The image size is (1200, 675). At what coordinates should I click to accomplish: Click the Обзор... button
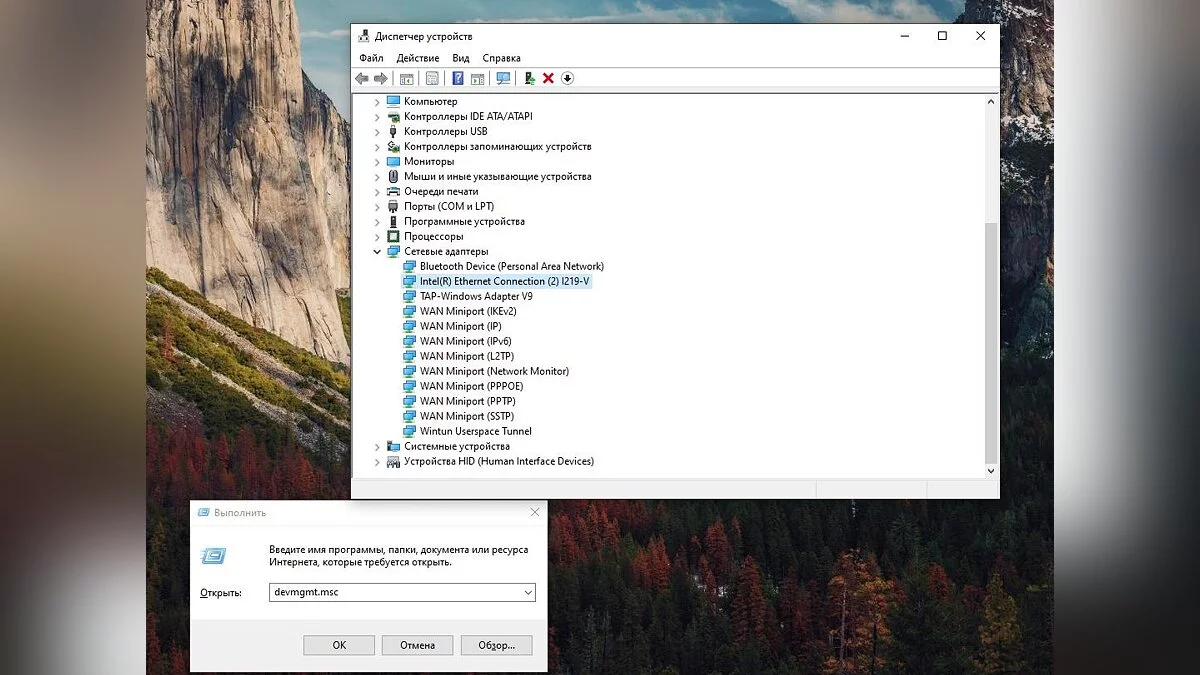tap(496, 645)
